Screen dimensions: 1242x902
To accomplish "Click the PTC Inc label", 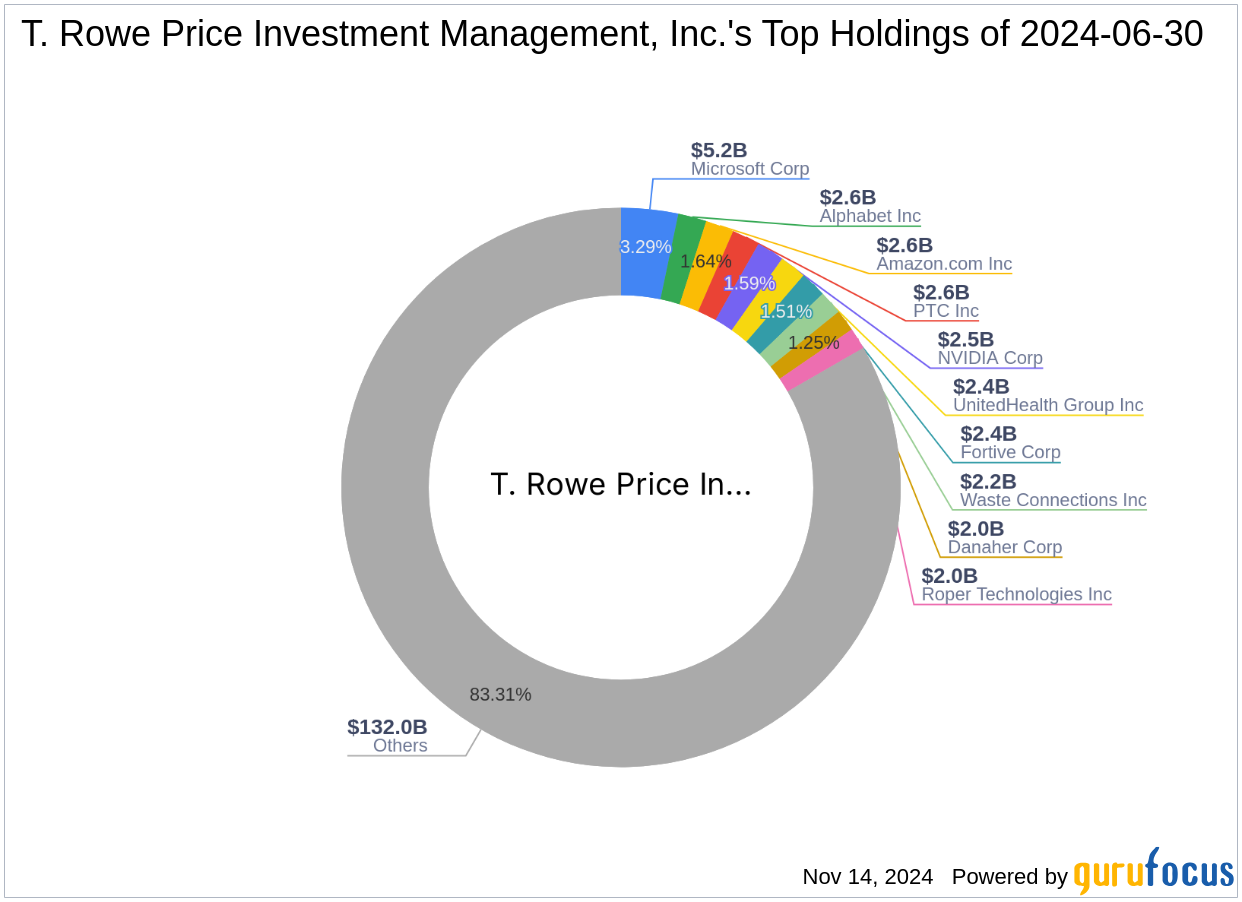I will click(x=946, y=311).
